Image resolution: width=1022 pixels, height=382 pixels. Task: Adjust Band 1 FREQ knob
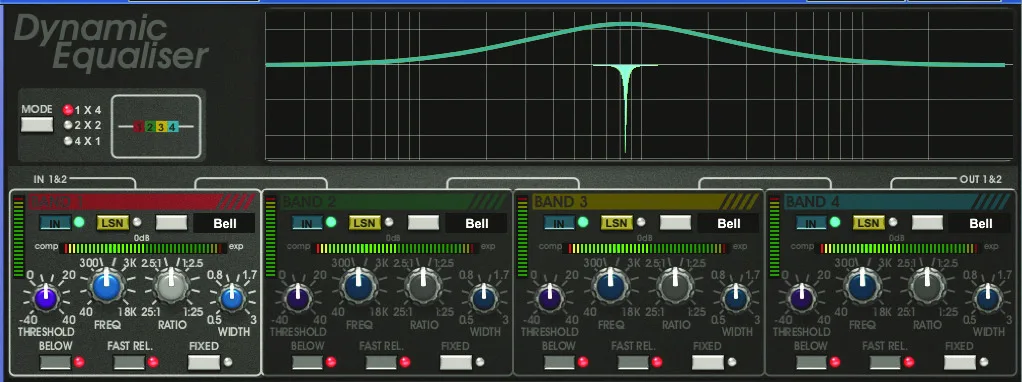click(x=107, y=286)
